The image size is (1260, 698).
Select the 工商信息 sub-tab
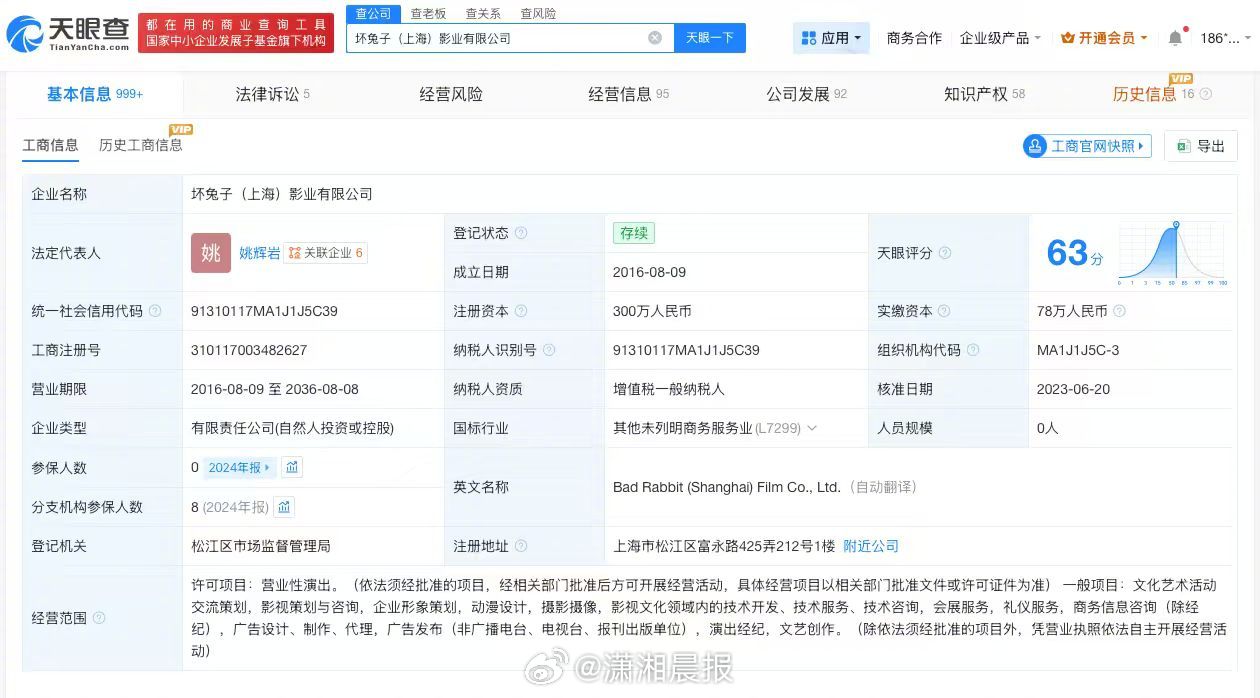click(x=50, y=145)
